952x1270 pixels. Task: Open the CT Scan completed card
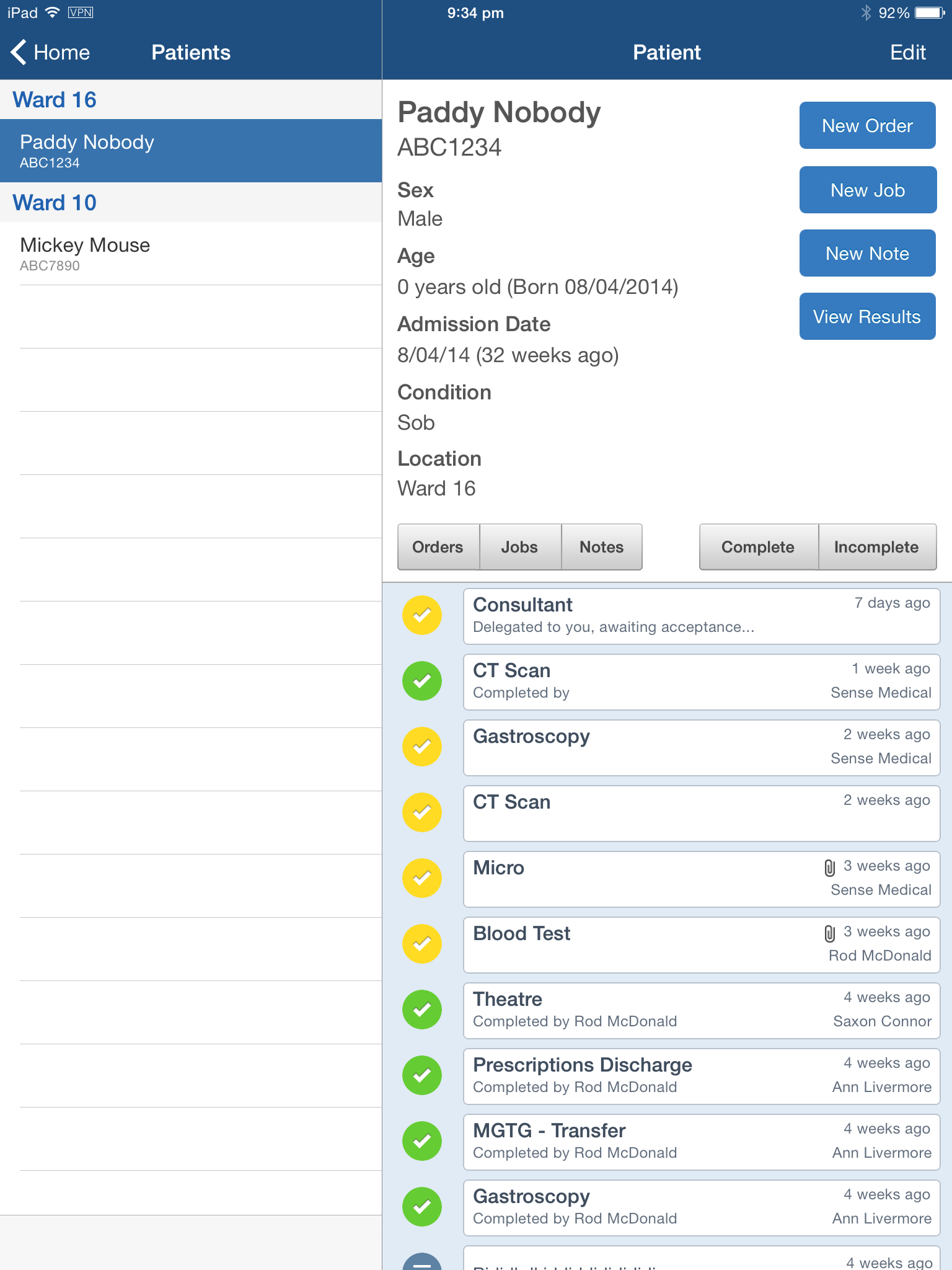(x=702, y=682)
